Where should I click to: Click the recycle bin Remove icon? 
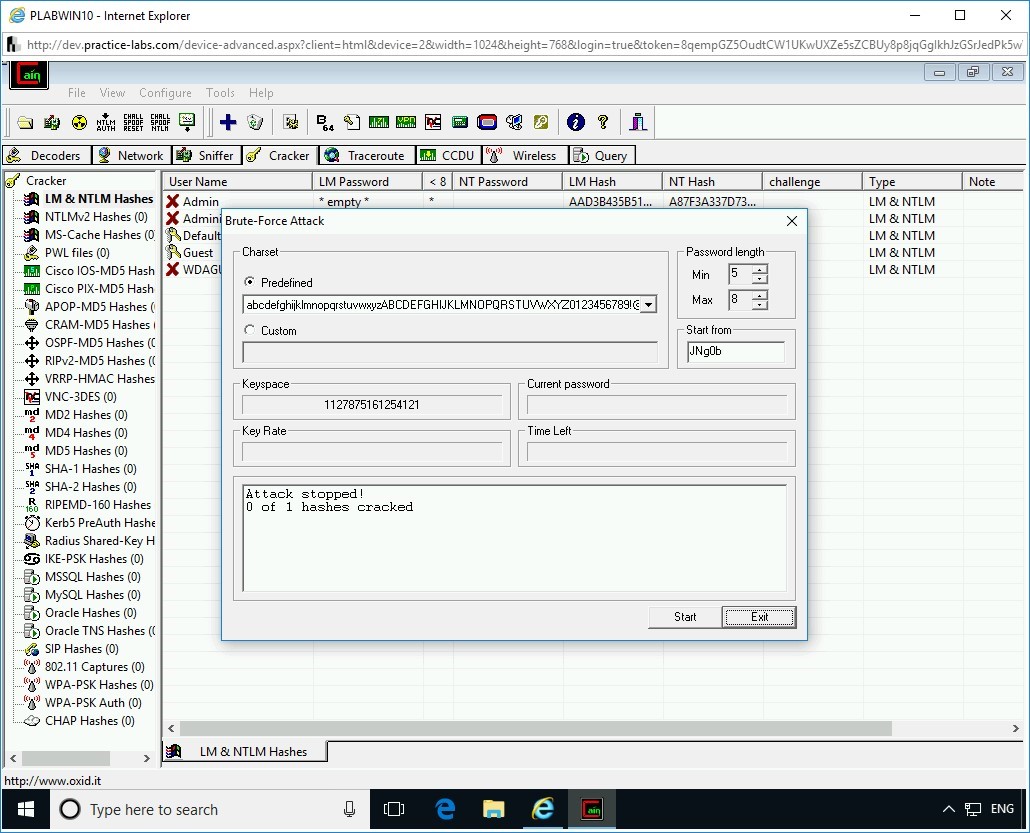pos(255,122)
